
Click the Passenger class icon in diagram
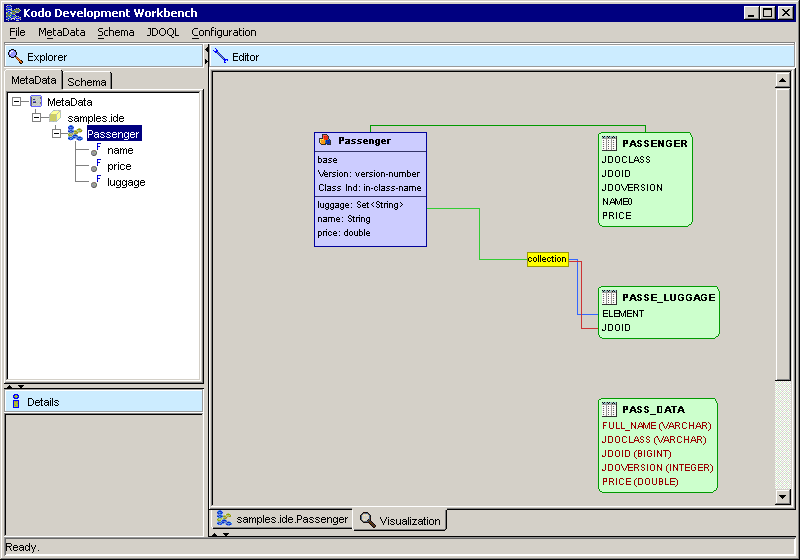(325, 141)
